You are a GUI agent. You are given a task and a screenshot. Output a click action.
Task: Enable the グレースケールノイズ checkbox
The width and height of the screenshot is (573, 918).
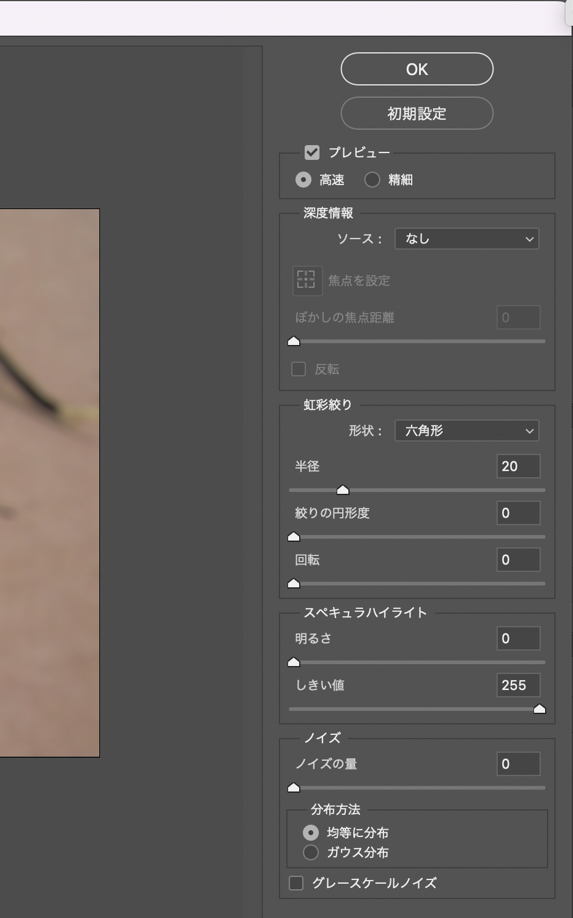(x=296, y=883)
